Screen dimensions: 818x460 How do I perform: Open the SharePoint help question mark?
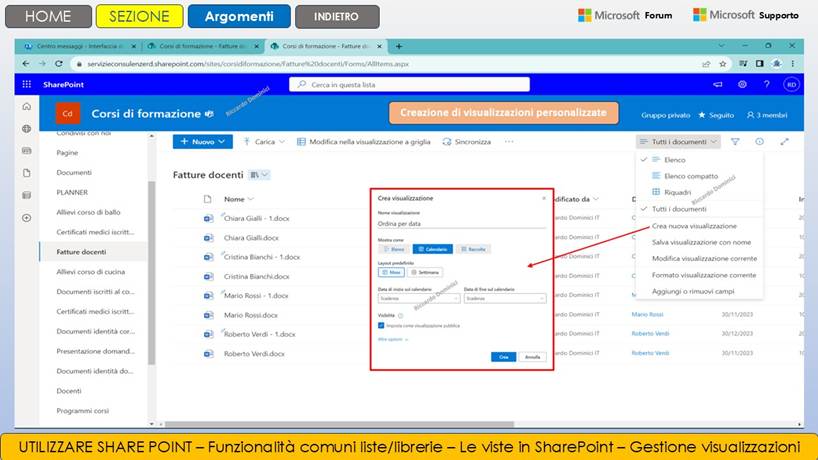[x=766, y=84]
